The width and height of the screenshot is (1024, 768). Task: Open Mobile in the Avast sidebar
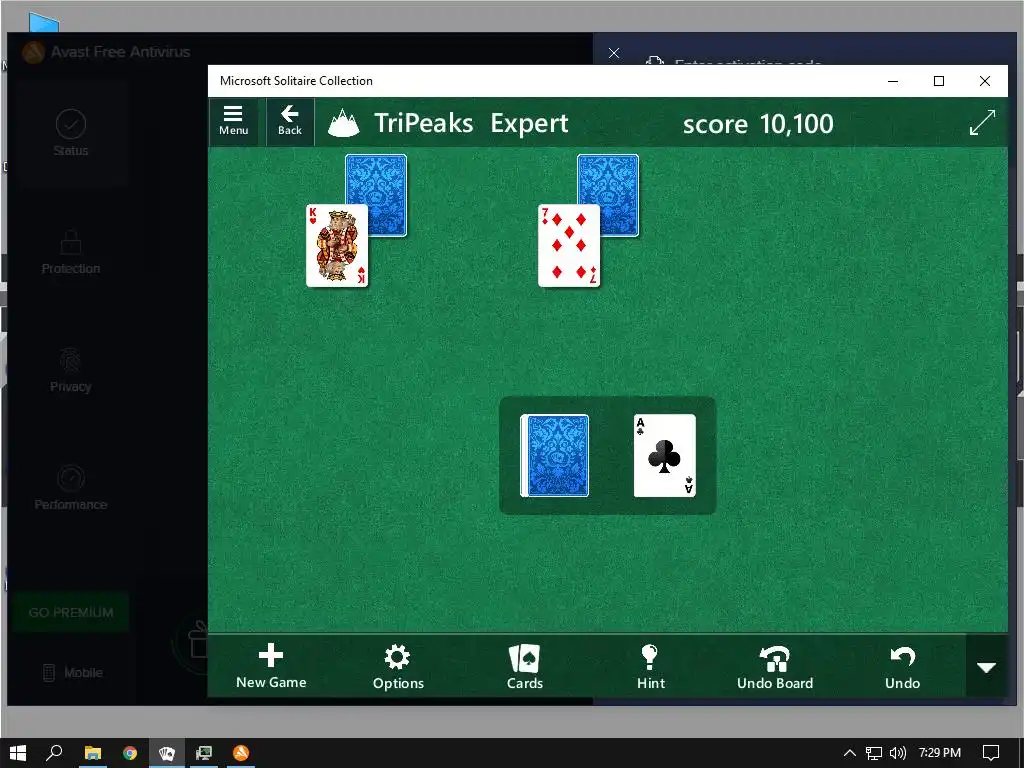[x=73, y=672]
